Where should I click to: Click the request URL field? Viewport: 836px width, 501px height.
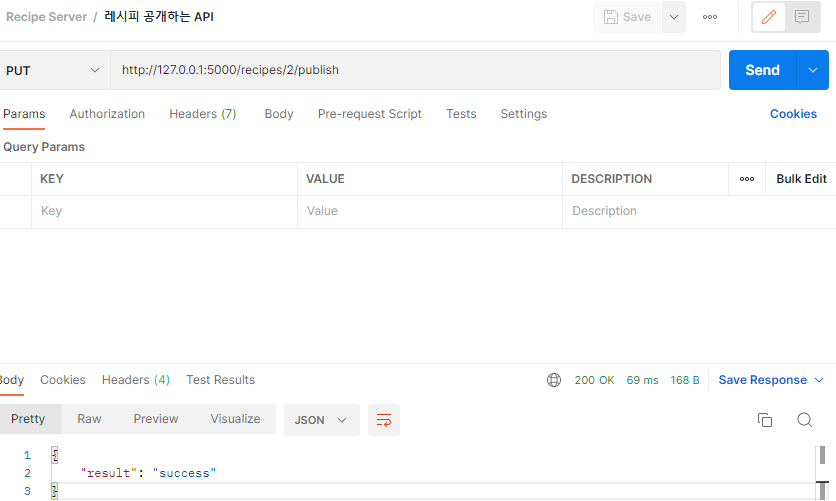[416, 70]
